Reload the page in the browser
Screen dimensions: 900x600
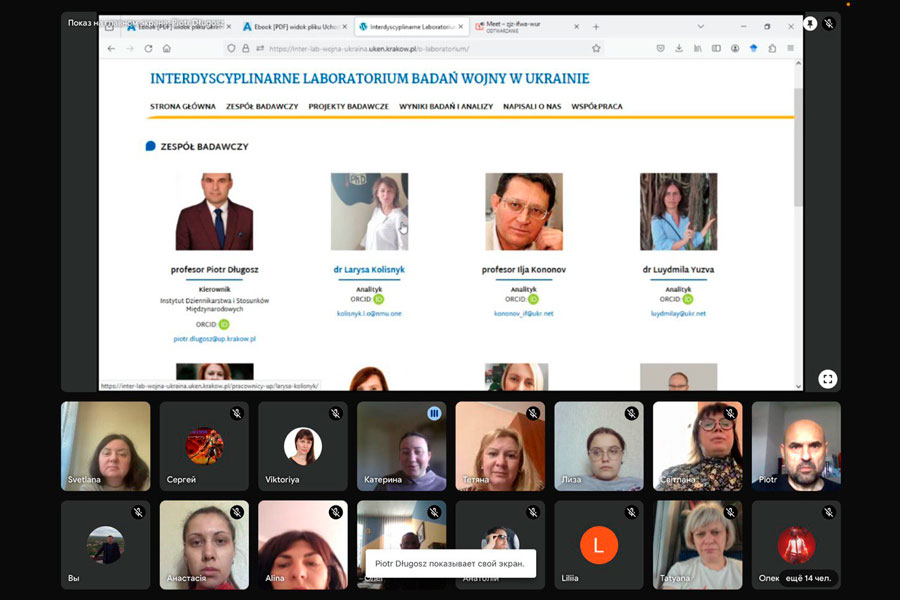148,49
